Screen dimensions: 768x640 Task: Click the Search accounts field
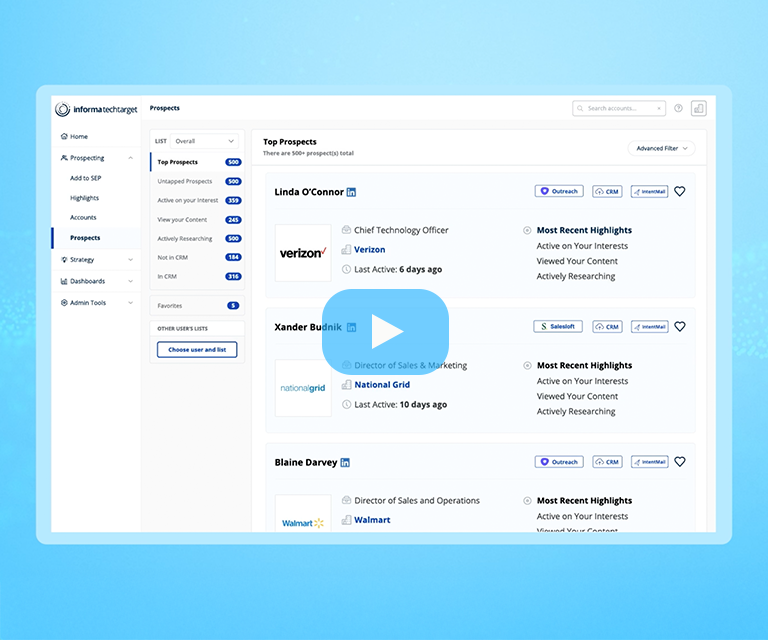617,108
